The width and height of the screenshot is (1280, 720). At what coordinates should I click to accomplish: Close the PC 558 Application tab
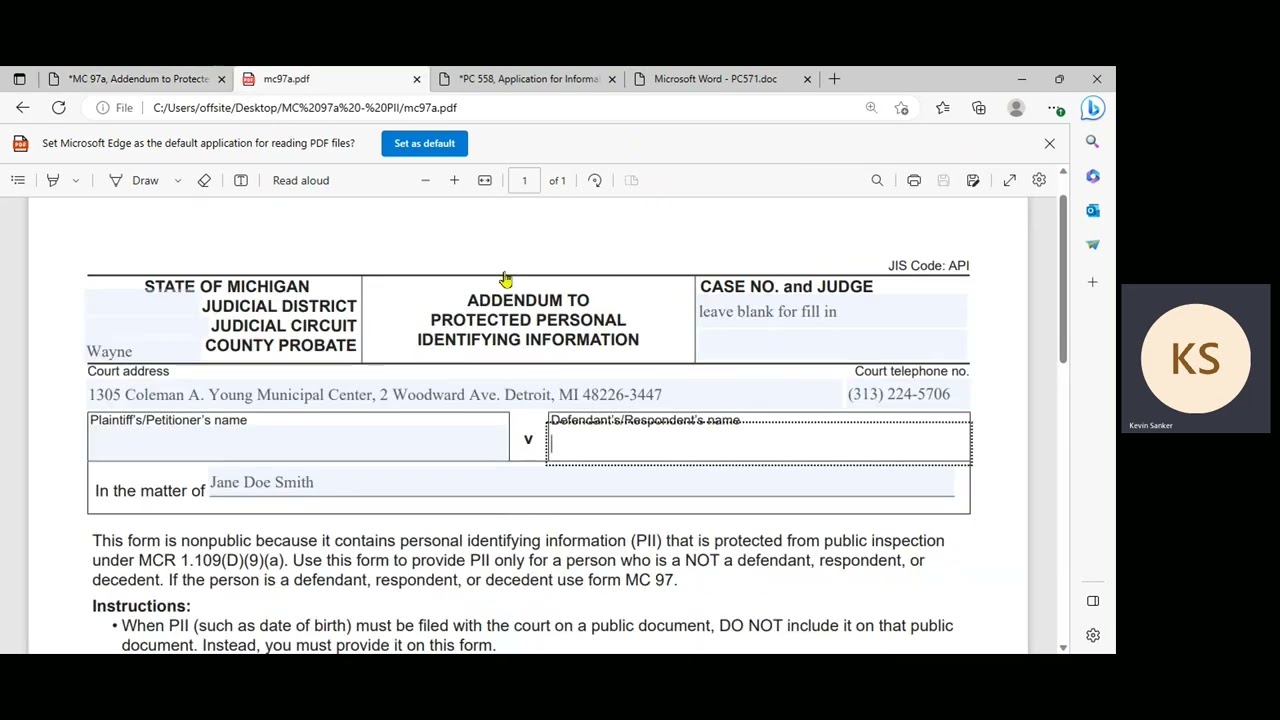click(x=612, y=79)
